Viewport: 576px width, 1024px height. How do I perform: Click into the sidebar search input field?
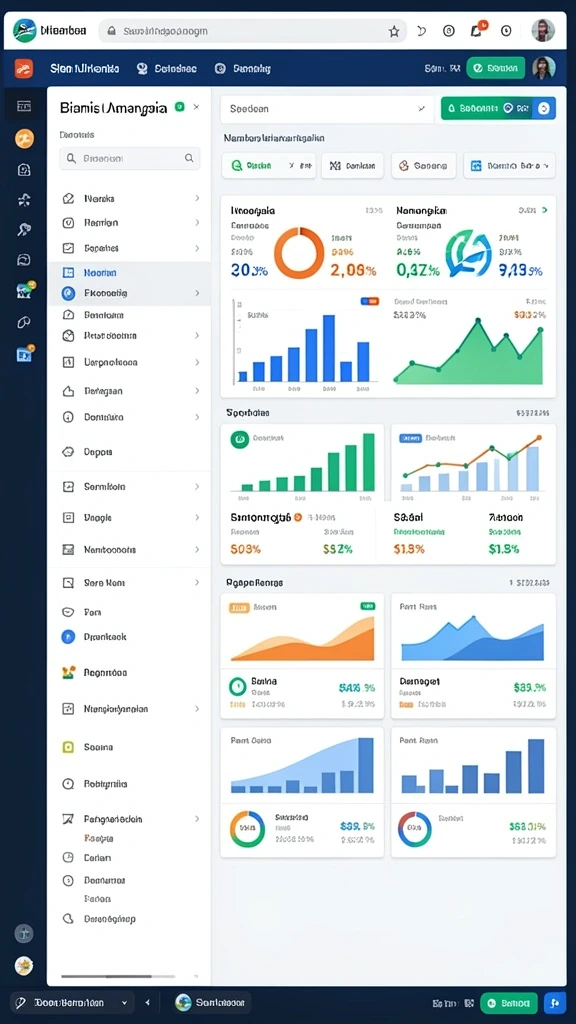[129, 158]
